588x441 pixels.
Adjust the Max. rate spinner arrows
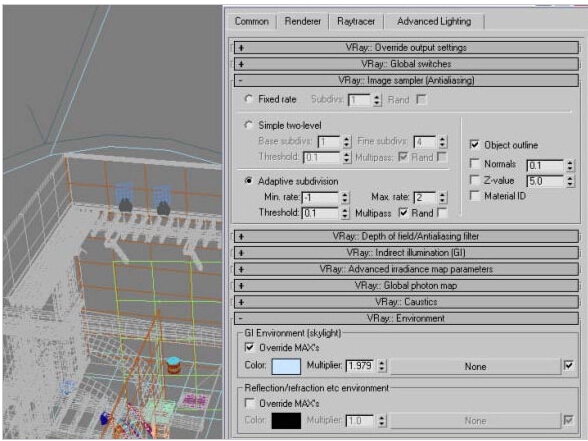(442, 198)
